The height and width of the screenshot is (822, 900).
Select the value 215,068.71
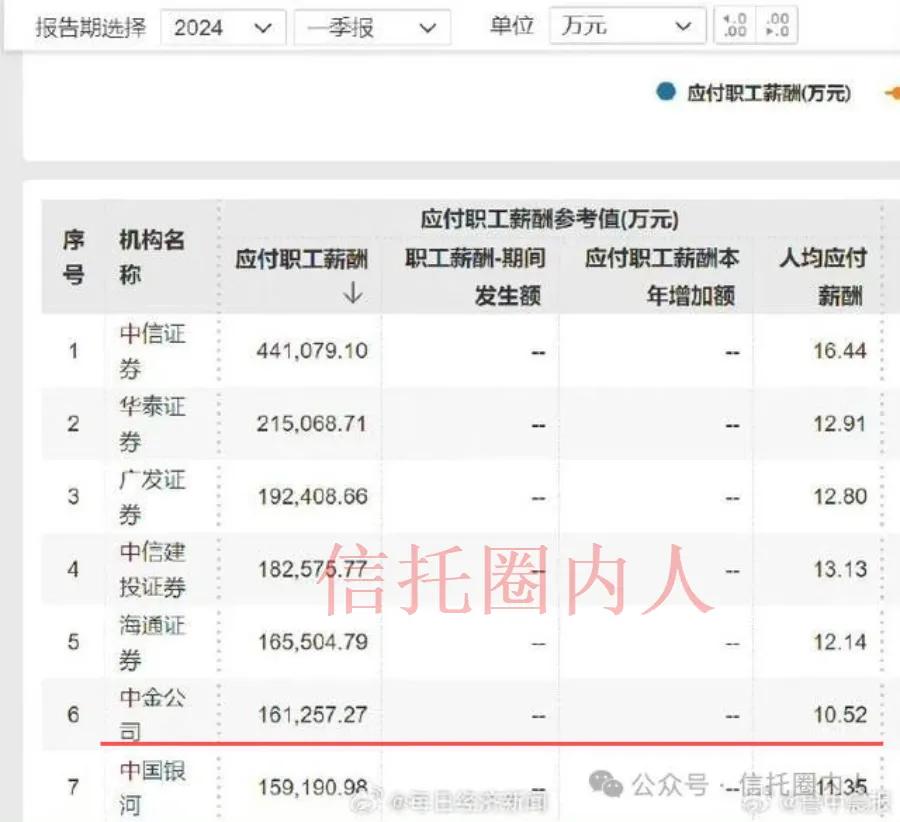tap(311, 424)
